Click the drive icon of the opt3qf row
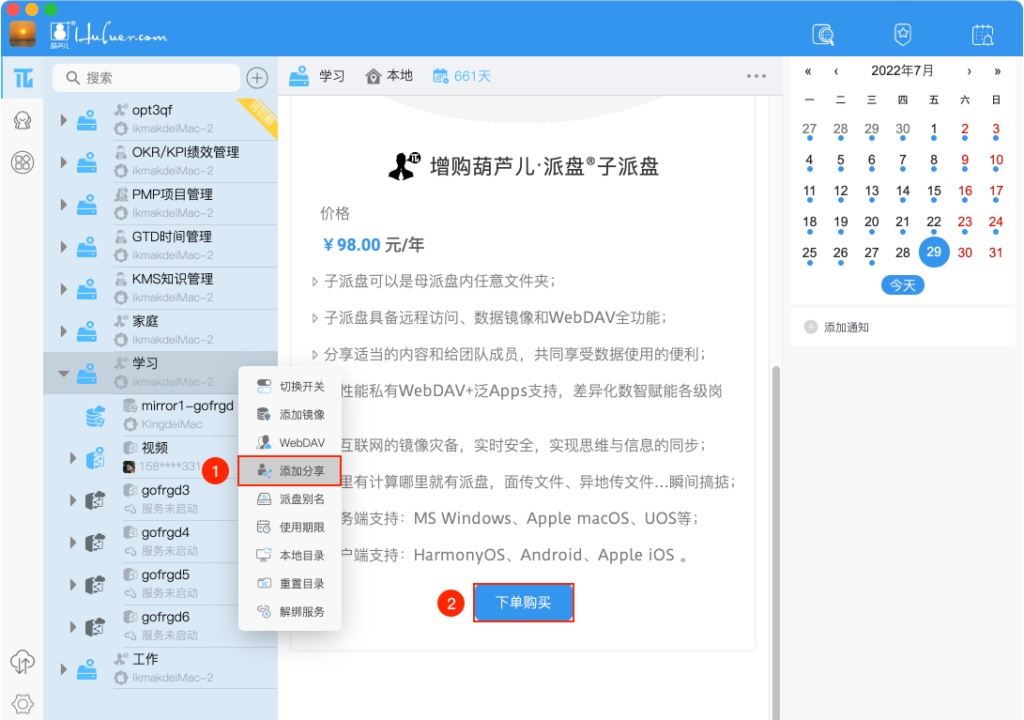Image resolution: width=1024 pixels, height=720 pixels. tap(87, 120)
